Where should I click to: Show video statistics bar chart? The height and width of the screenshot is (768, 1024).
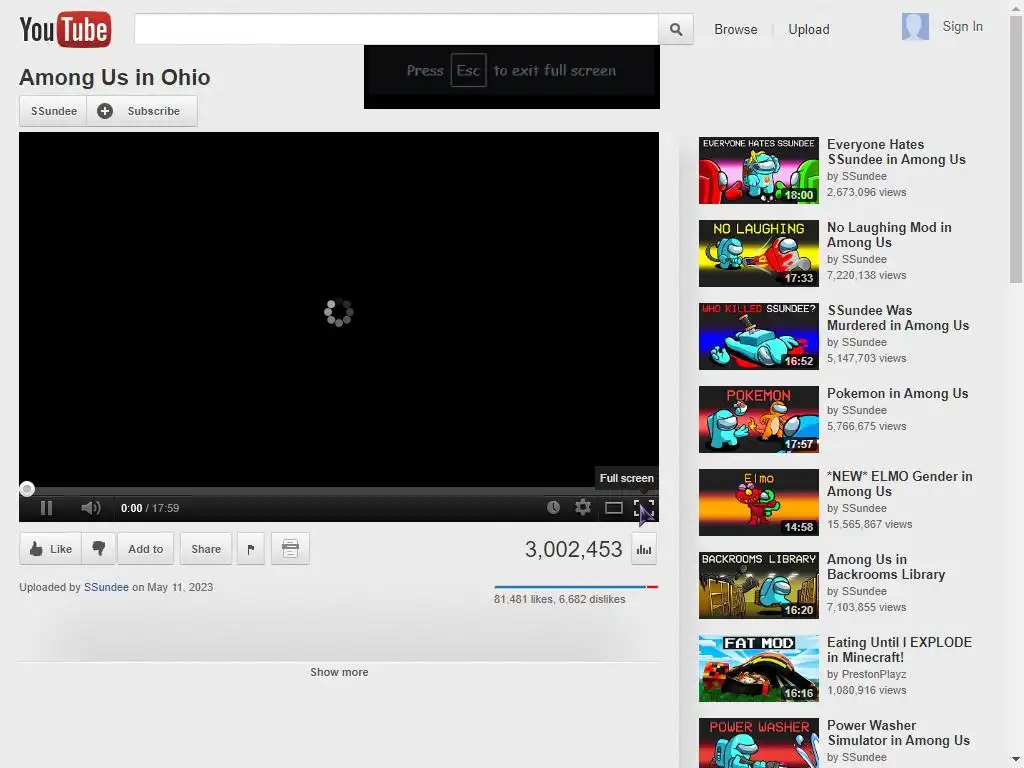coord(644,549)
